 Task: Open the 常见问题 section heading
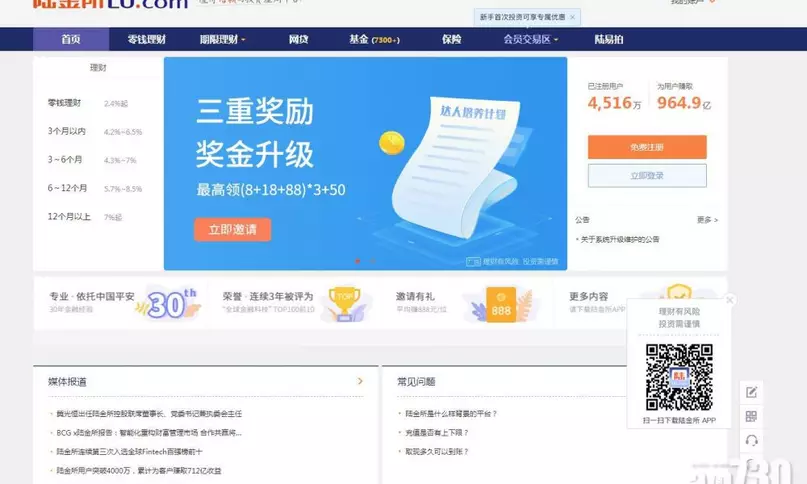[416, 382]
